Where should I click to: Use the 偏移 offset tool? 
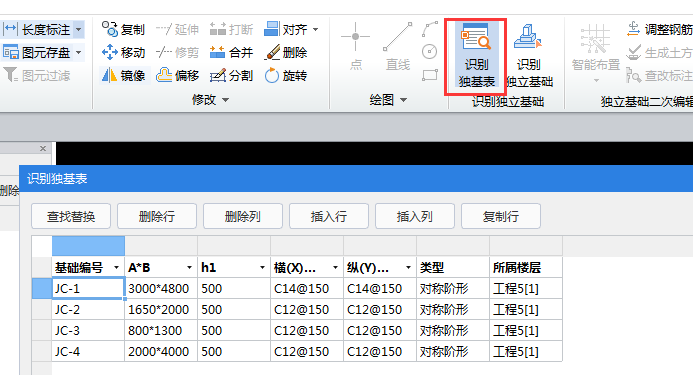[x=178, y=76]
